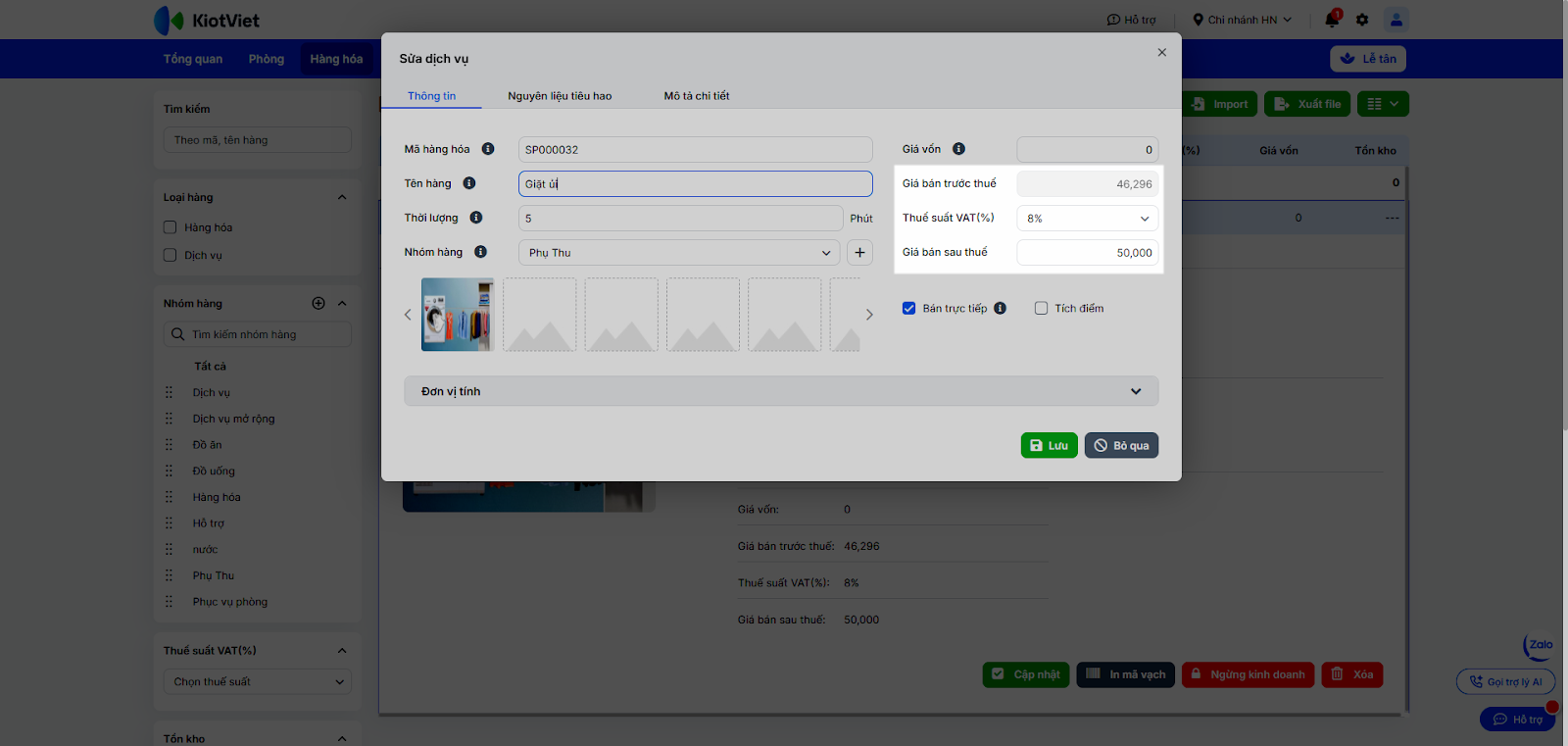Open column view options dropdown
The width and height of the screenshot is (1568, 746).
(x=1384, y=104)
